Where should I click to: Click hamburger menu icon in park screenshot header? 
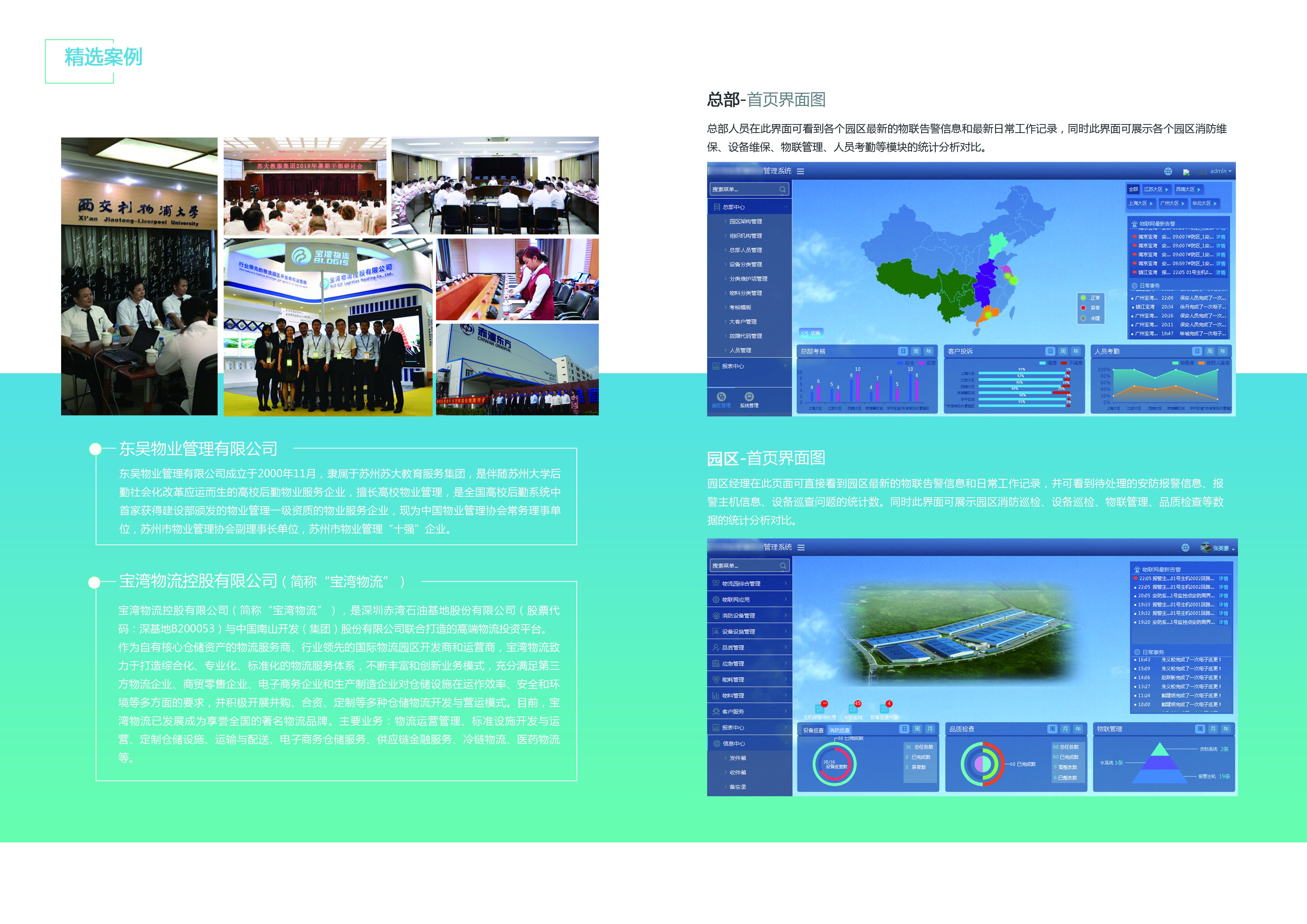(x=801, y=548)
